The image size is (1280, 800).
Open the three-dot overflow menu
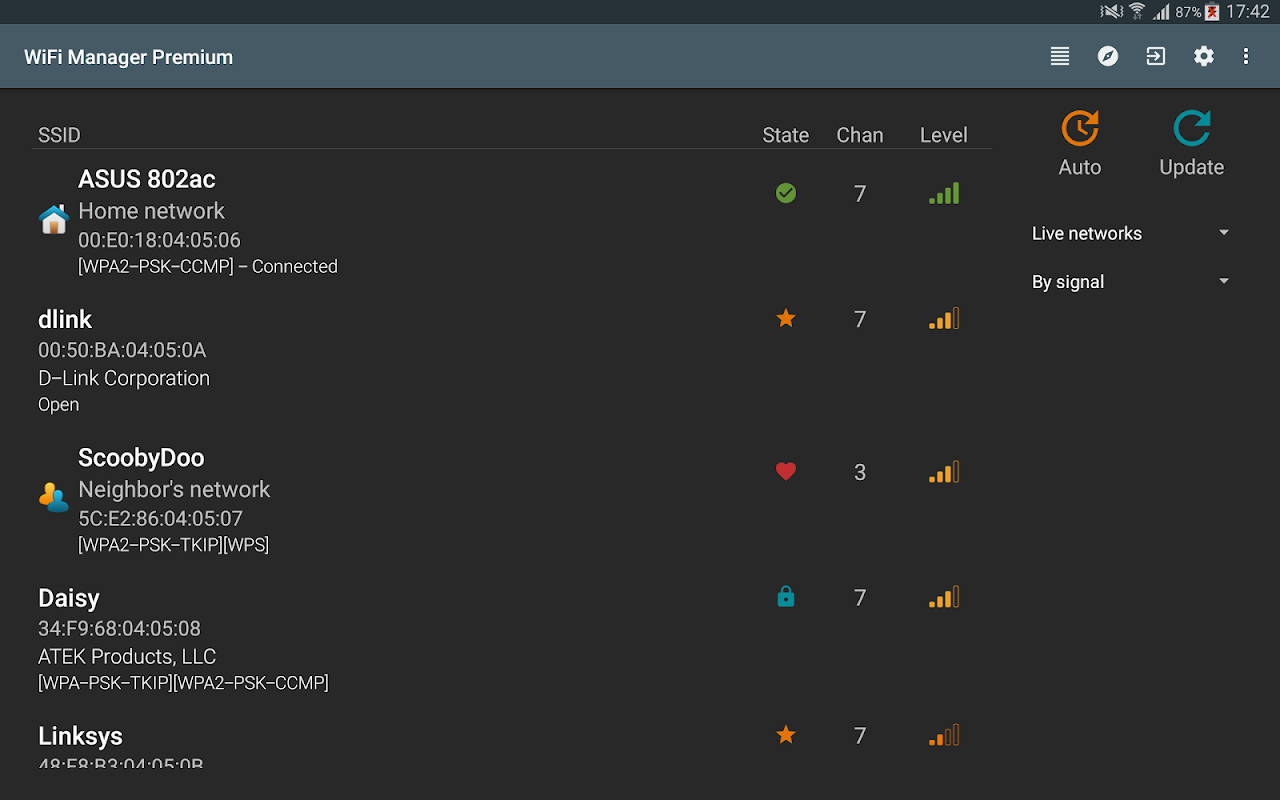pyautogui.click(x=1246, y=57)
